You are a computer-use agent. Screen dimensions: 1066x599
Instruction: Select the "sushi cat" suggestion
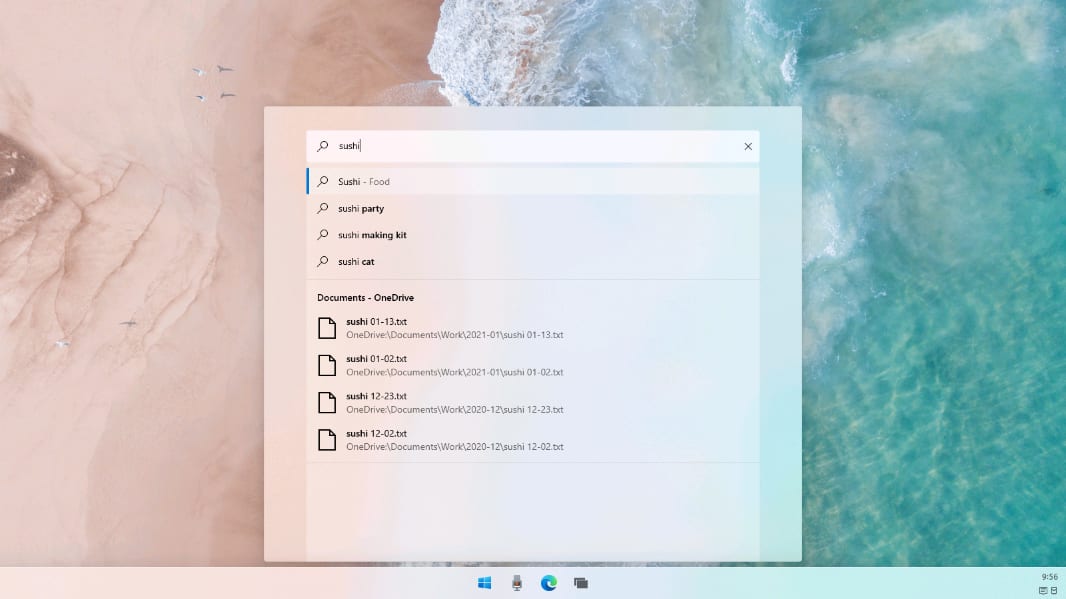pyautogui.click(x=356, y=262)
